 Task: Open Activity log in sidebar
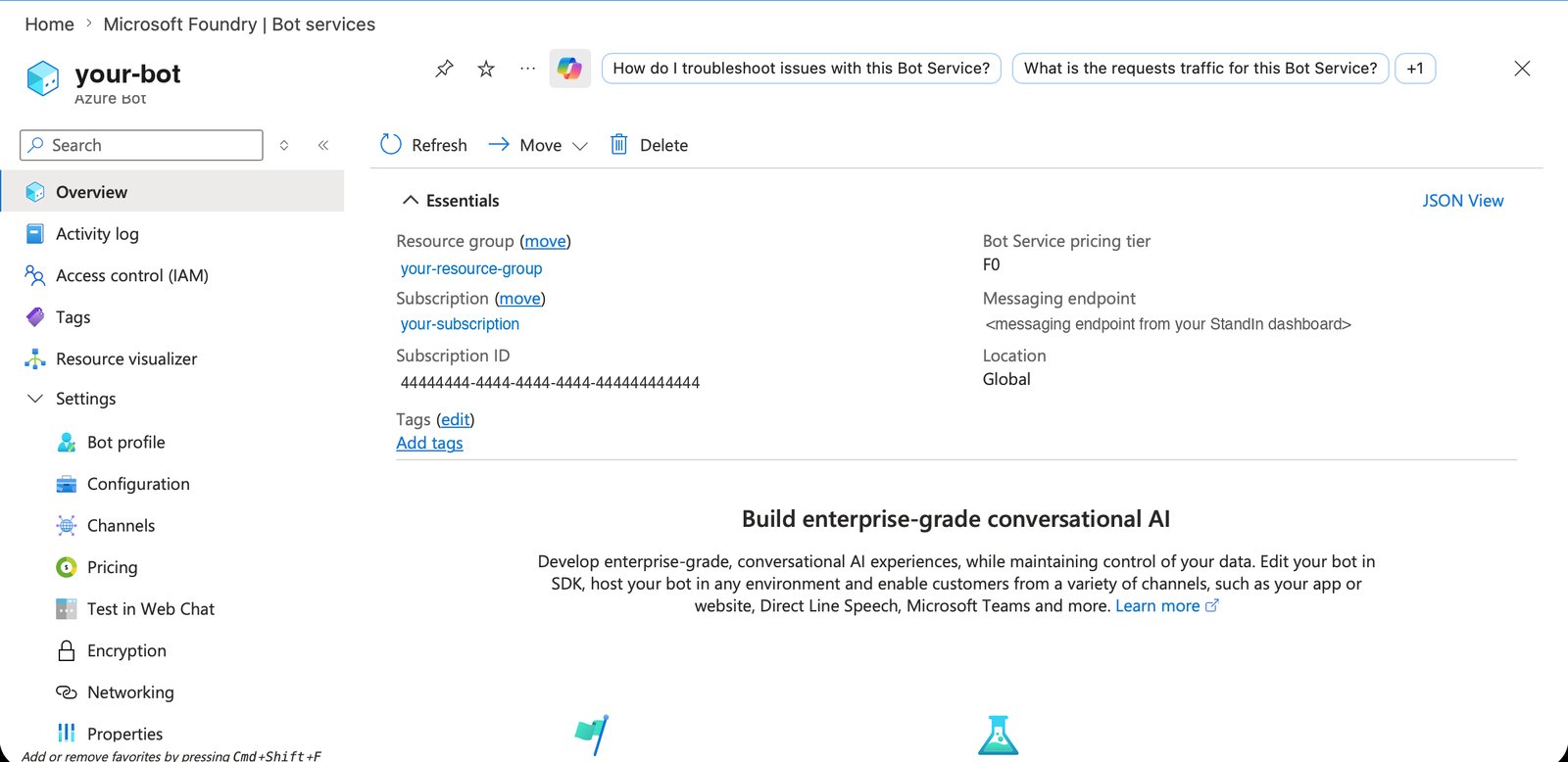point(97,234)
